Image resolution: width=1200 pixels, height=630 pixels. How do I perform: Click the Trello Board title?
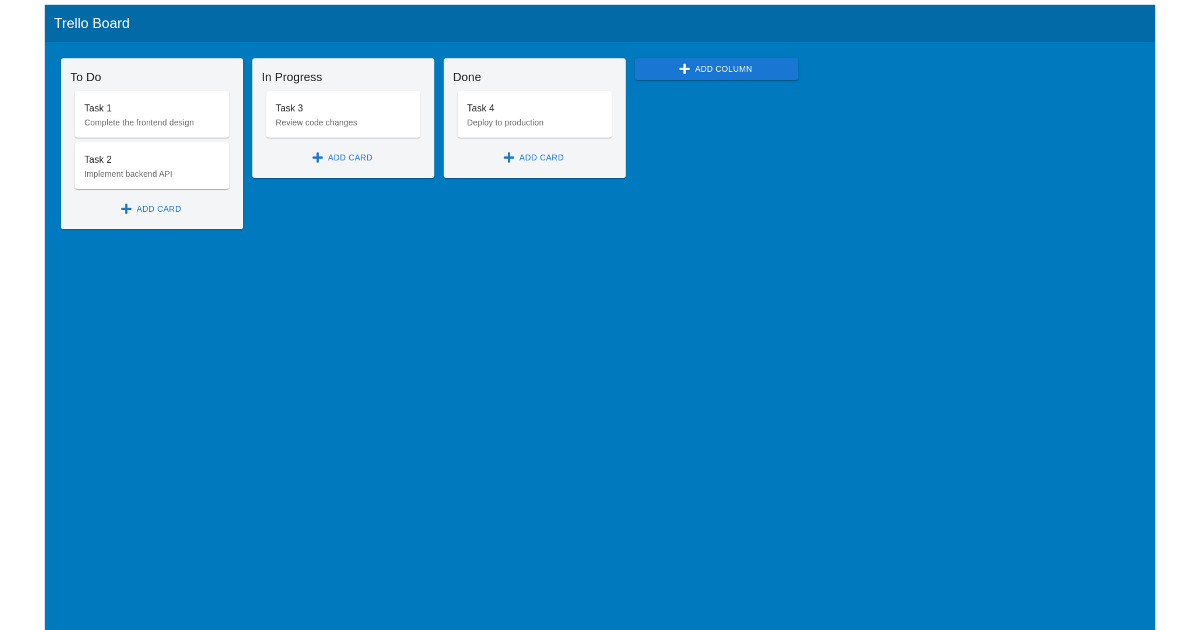92,22
